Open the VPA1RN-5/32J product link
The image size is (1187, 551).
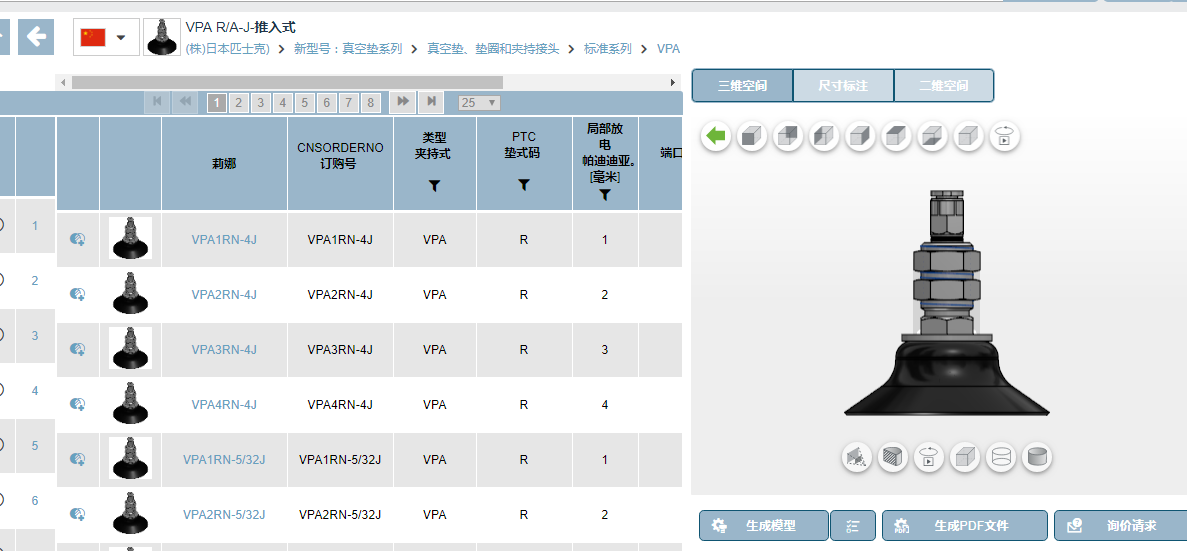(x=224, y=459)
